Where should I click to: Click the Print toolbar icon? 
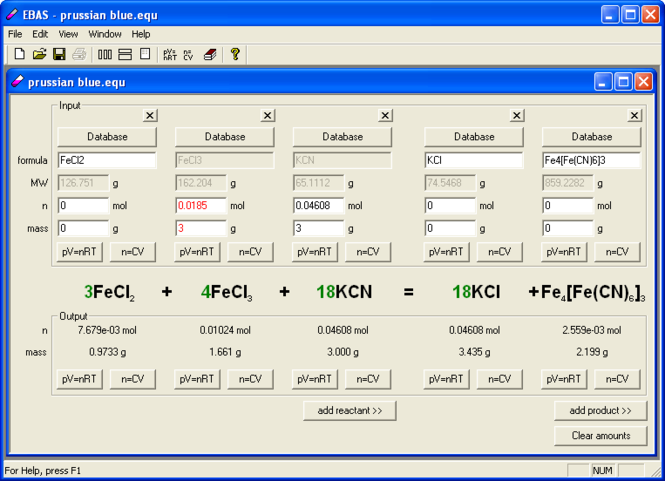click(x=79, y=54)
